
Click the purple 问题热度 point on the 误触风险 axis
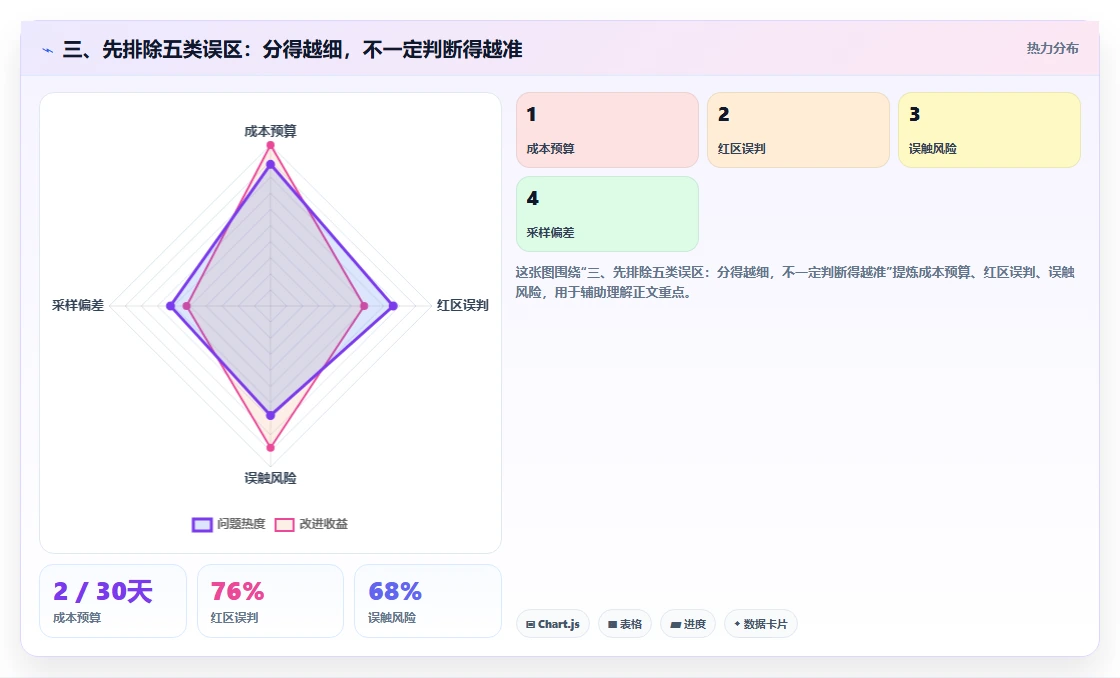(x=270, y=415)
